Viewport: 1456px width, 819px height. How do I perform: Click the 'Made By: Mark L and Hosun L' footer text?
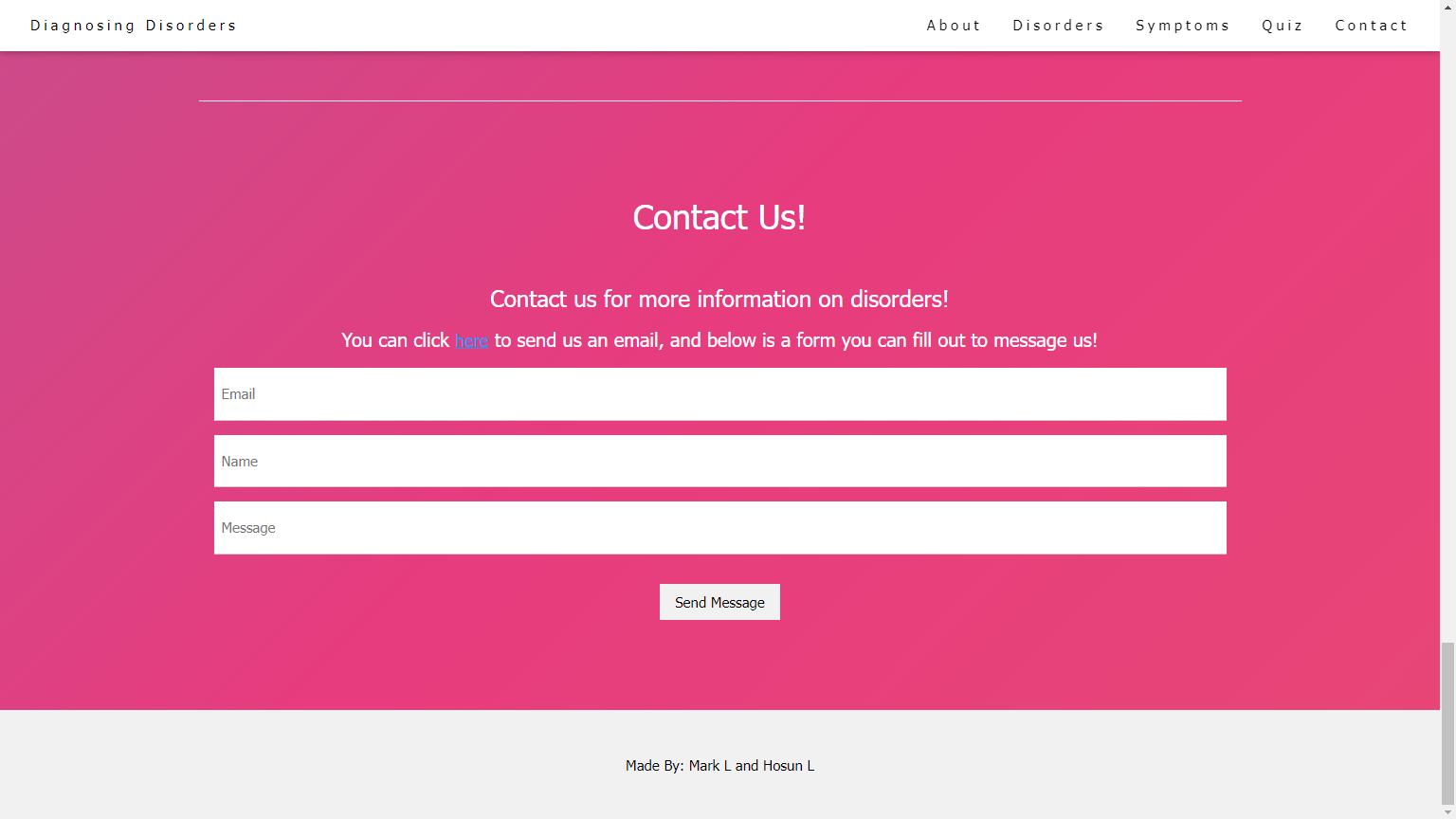(x=719, y=765)
